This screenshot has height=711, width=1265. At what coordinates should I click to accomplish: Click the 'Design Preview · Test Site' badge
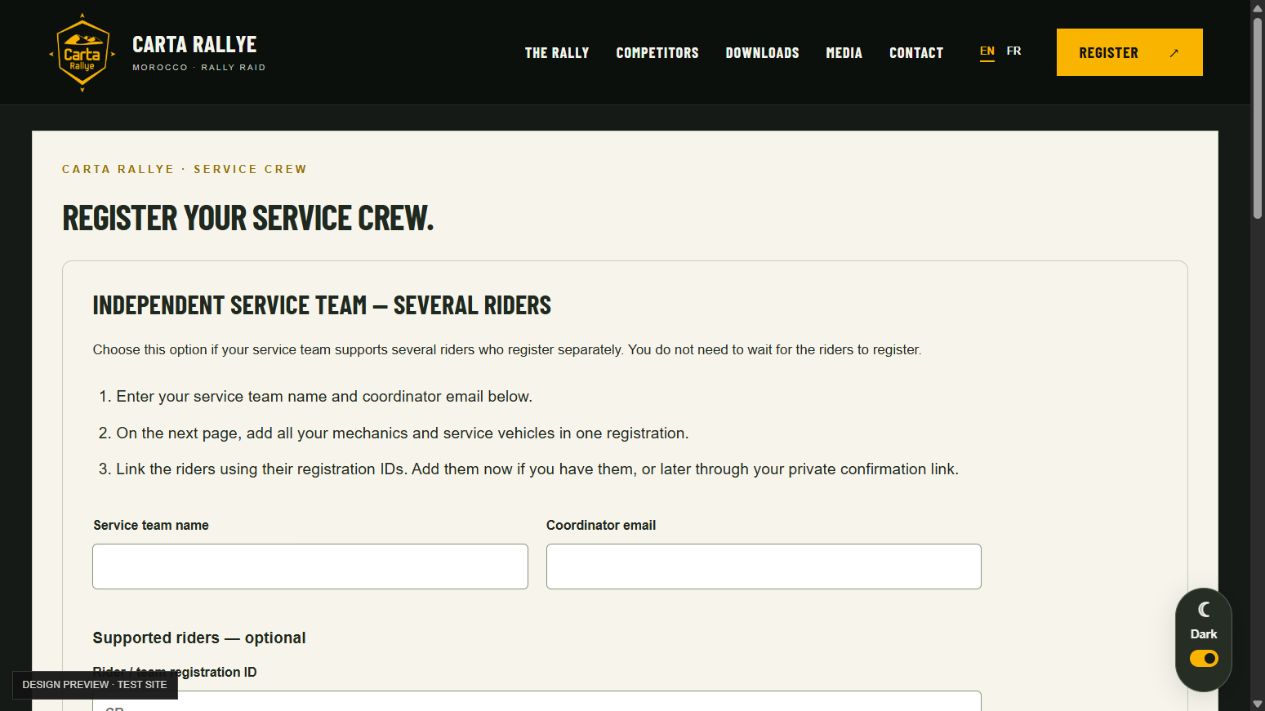(95, 685)
